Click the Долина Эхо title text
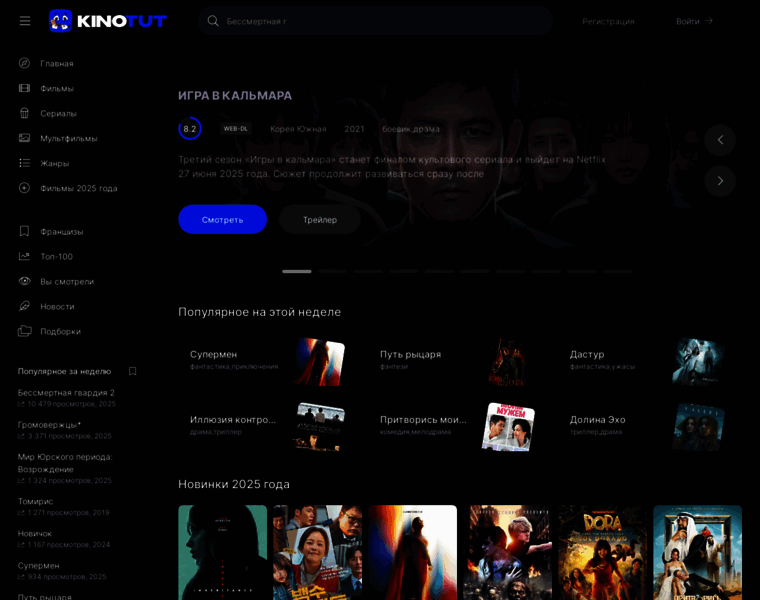This screenshot has width=760, height=600. click(598, 420)
